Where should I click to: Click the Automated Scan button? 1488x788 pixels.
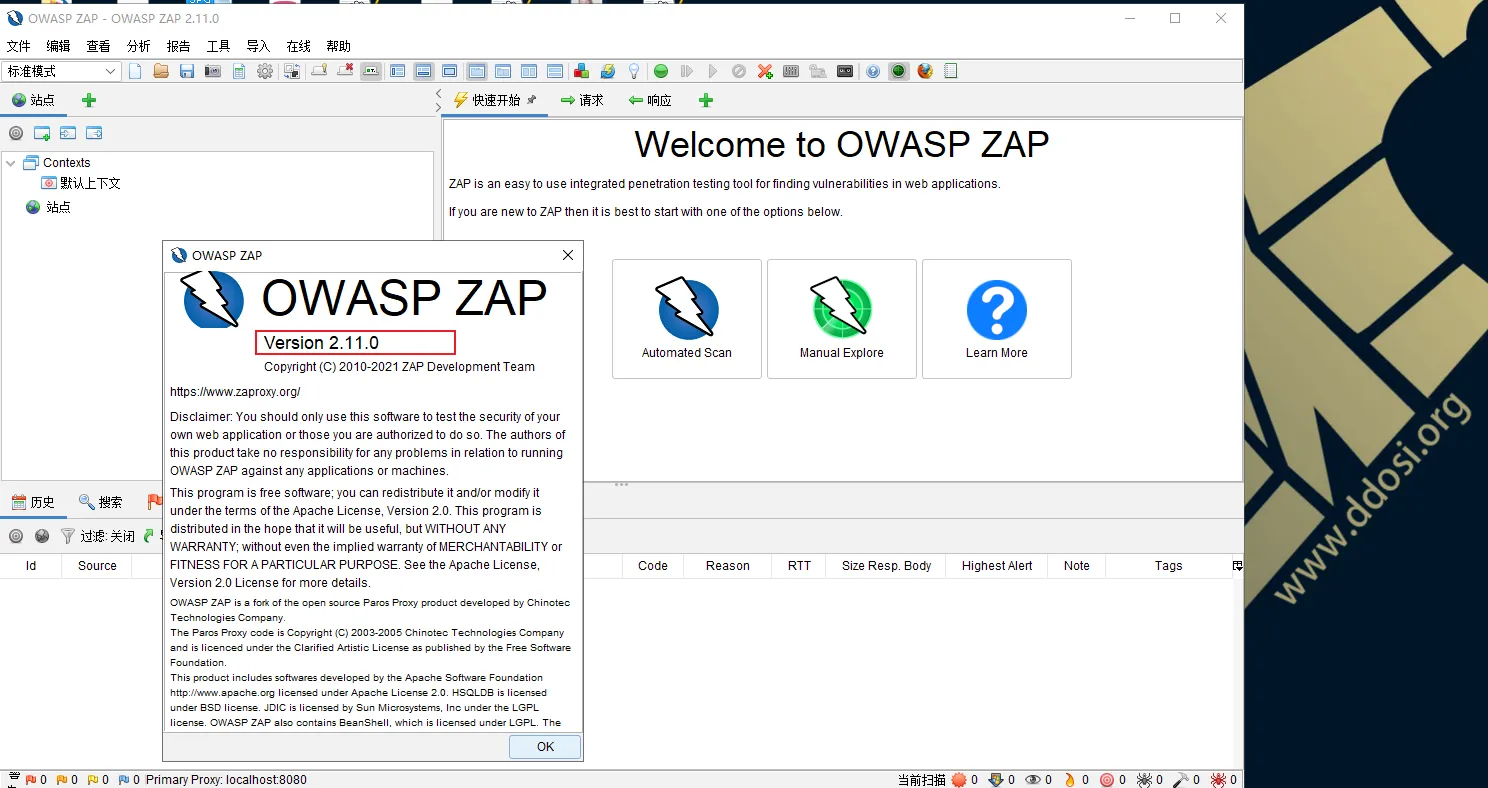(x=687, y=319)
